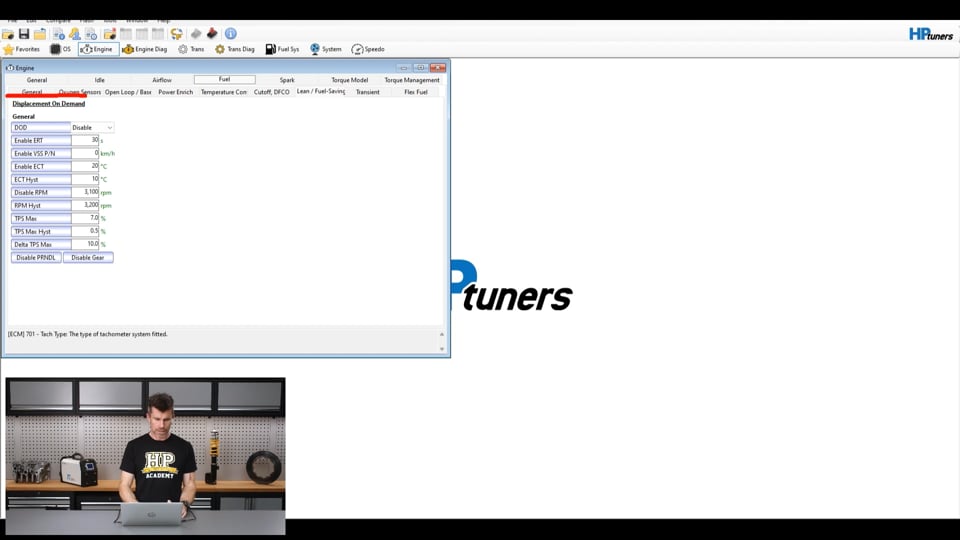Click the Disable Gear button
The image size is (960, 540).
[88, 258]
